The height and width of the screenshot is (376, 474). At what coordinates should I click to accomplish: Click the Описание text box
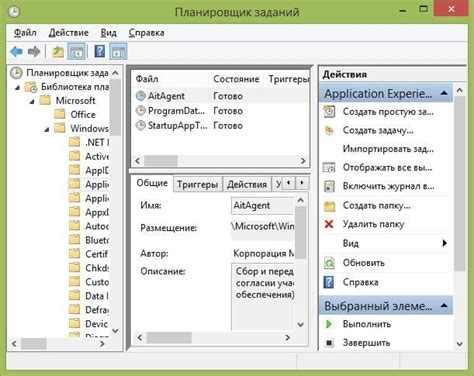tap(263, 297)
